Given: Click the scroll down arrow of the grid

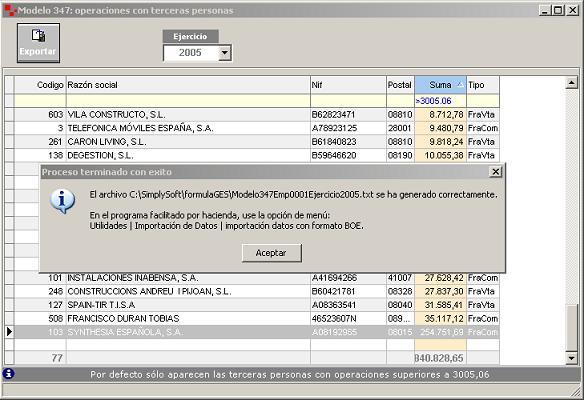Looking at the screenshot, I should (x=571, y=358).
